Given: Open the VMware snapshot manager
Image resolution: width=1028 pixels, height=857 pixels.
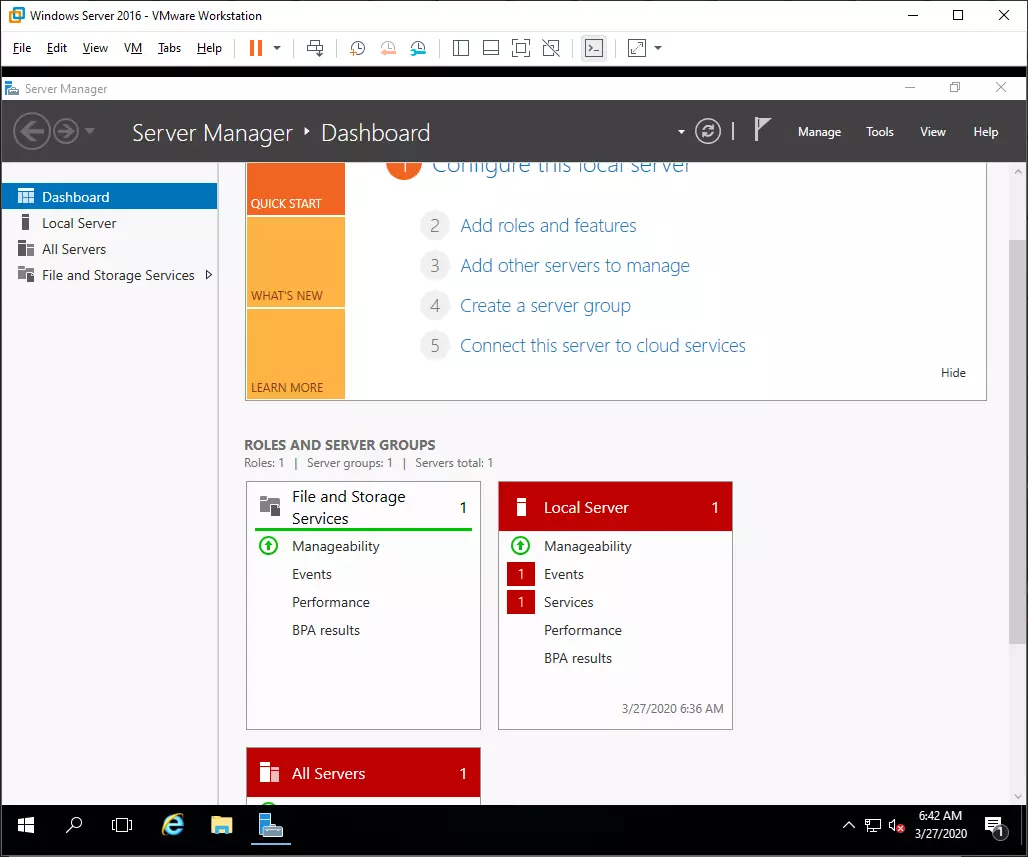Looking at the screenshot, I should coord(418,48).
